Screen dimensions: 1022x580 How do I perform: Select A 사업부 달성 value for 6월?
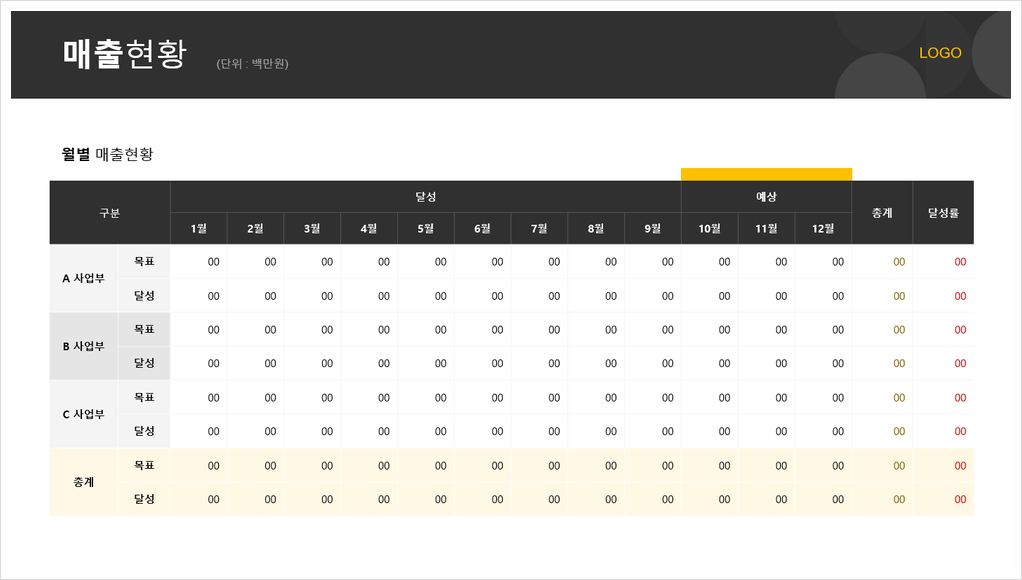coord(497,296)
